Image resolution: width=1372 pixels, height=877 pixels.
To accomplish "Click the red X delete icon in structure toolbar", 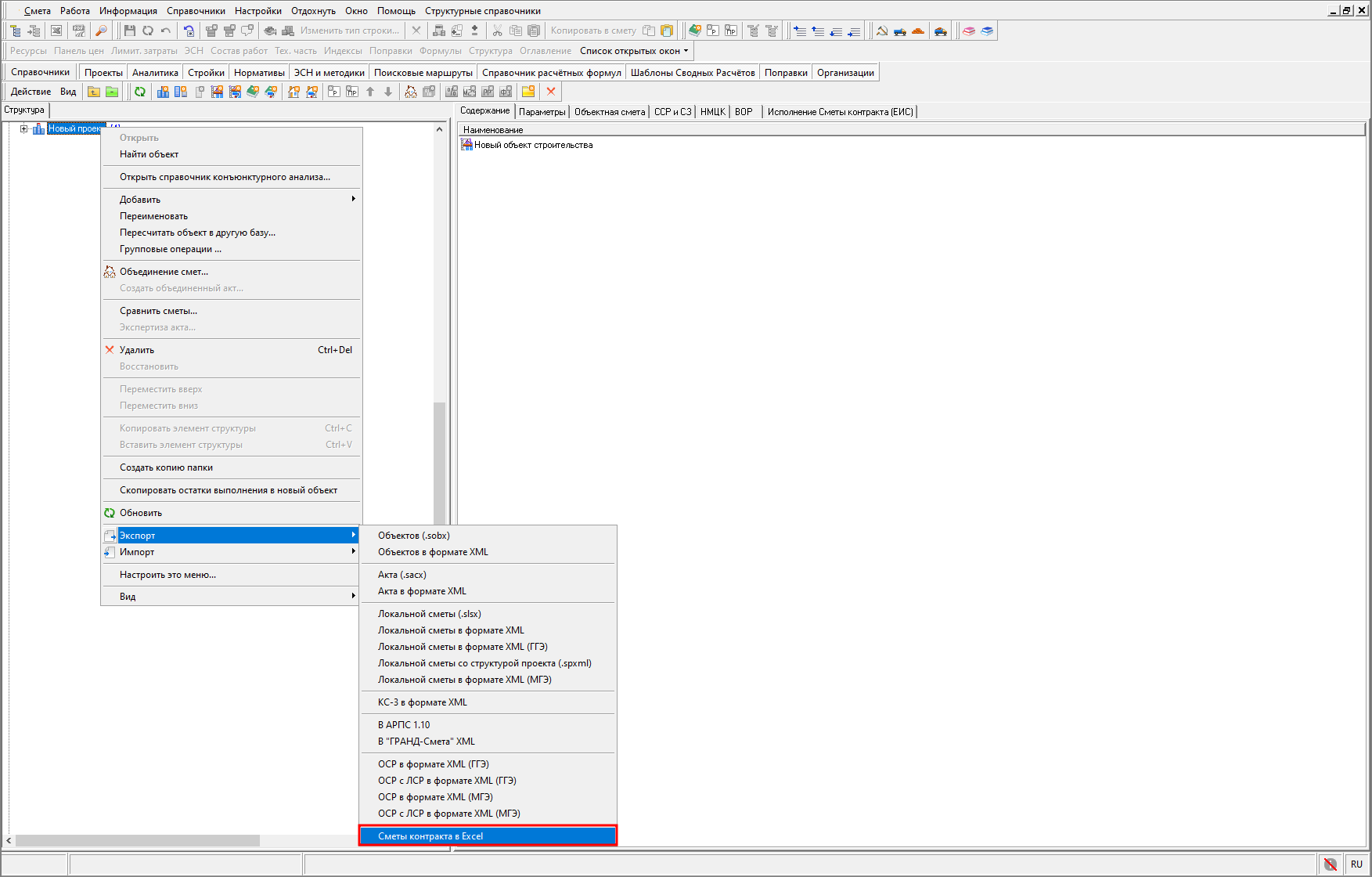I will tap(551, 92).
